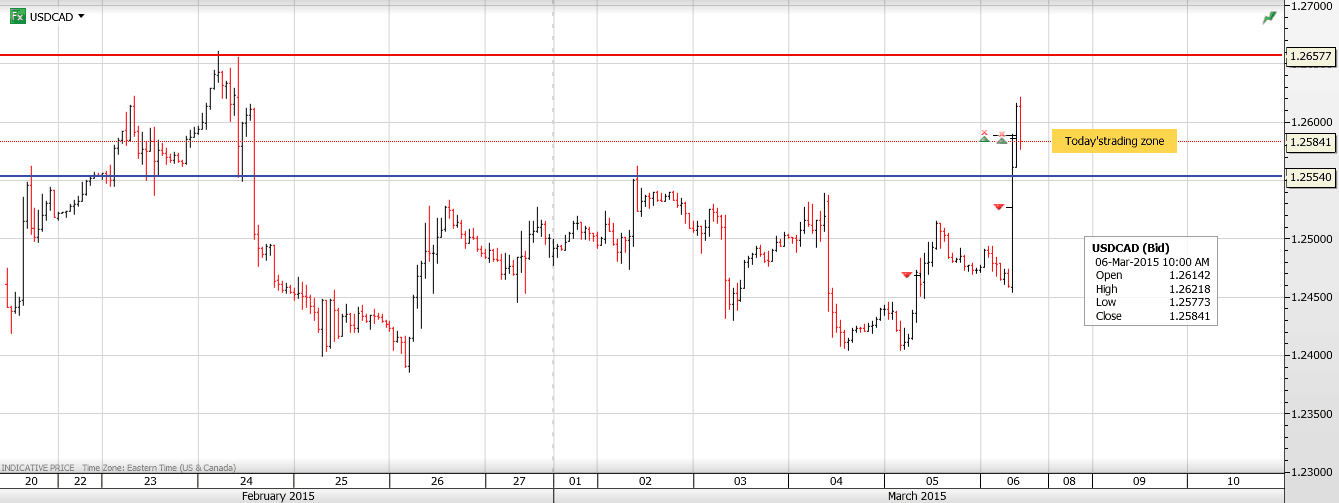Image resolution: width=1339 pixels, height=503 pixels.
Task: Click the March 2015 month label
Action: coord(917,496)
